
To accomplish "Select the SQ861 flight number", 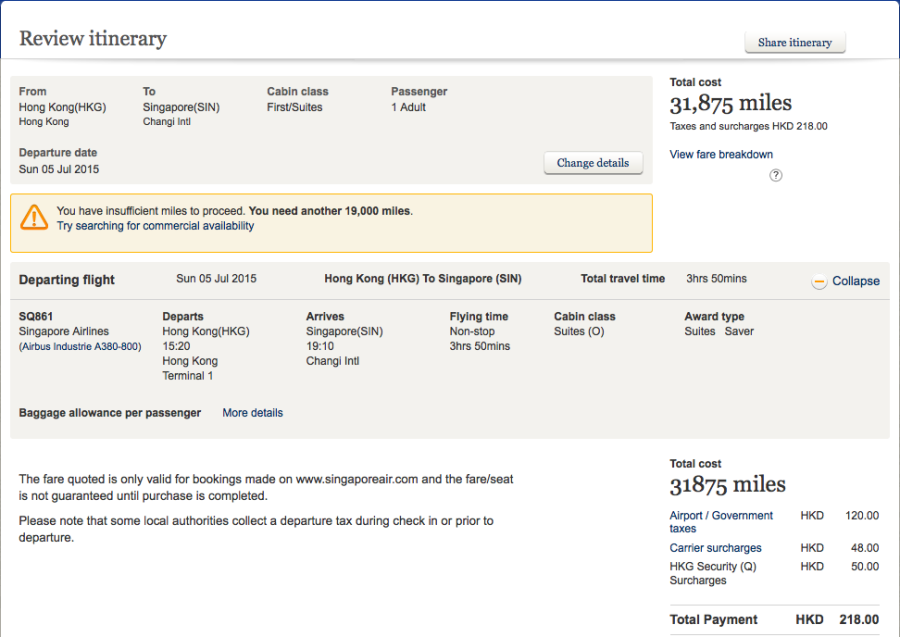I will (x=36, y=317).
